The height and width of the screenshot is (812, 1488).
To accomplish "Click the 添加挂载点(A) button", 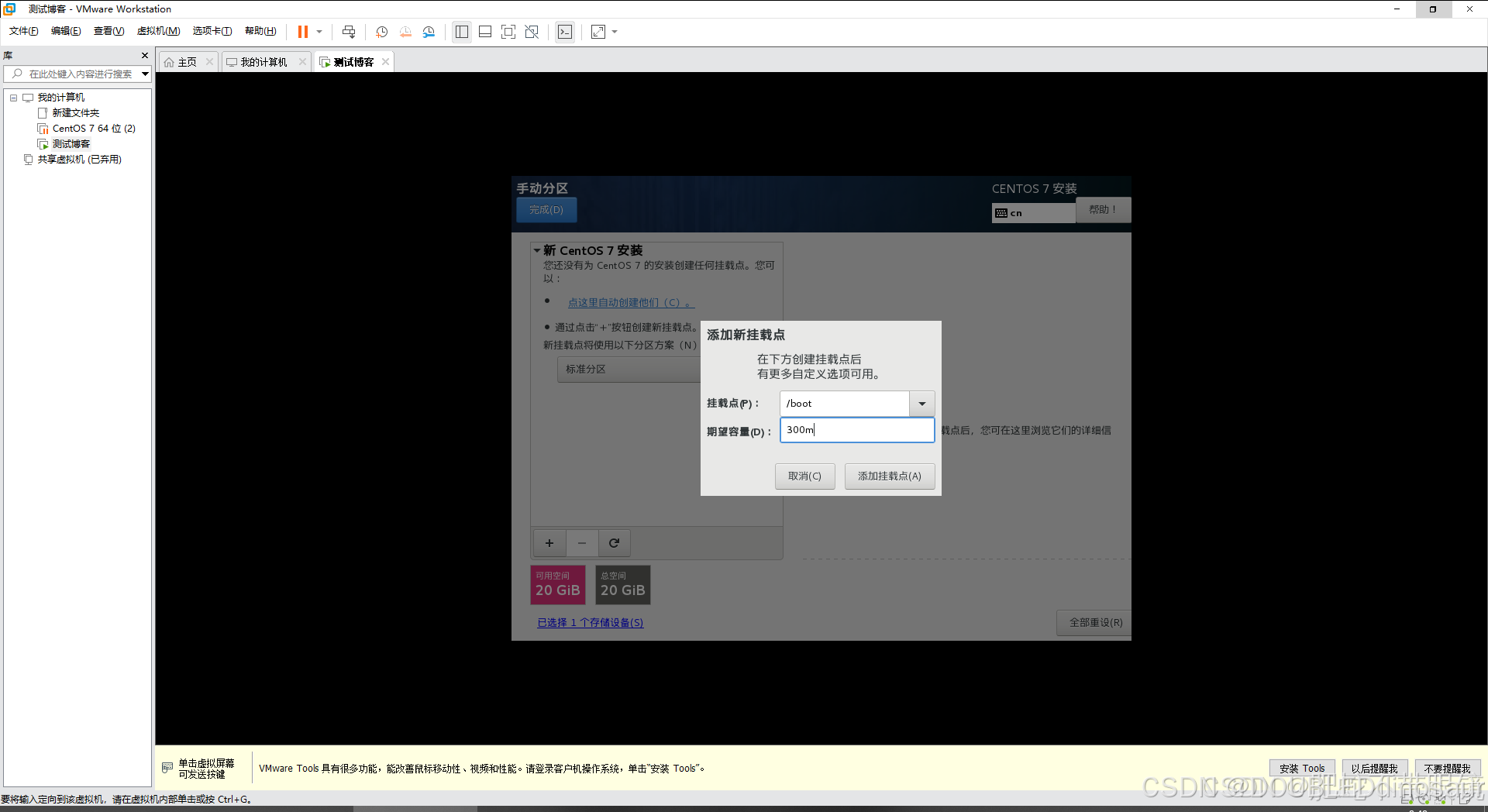I will click(x=890, y=476).
